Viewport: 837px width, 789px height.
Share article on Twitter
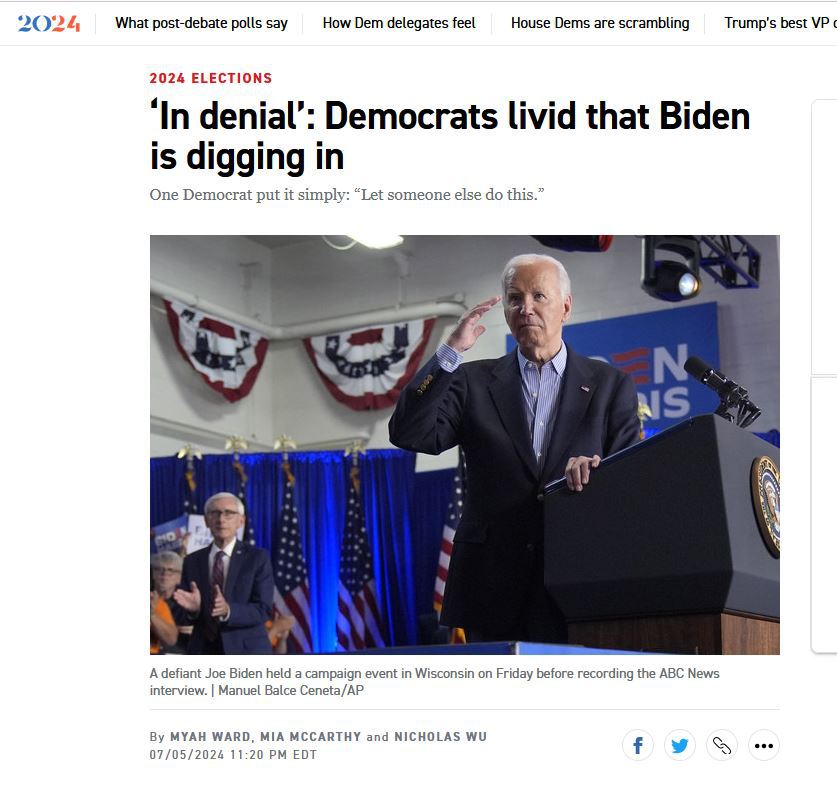tap(680, 745)
